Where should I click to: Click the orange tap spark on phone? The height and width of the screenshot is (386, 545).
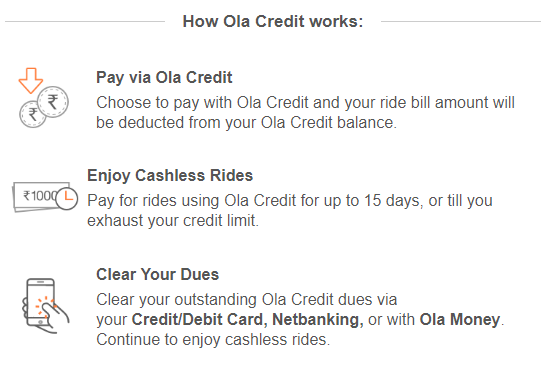tap(45, 305)
